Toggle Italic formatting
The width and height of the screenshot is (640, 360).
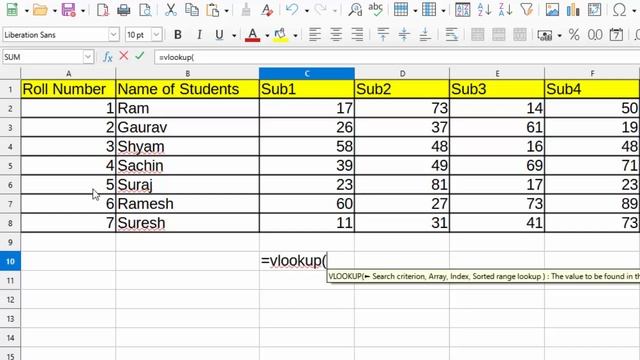tap(199, 35)
